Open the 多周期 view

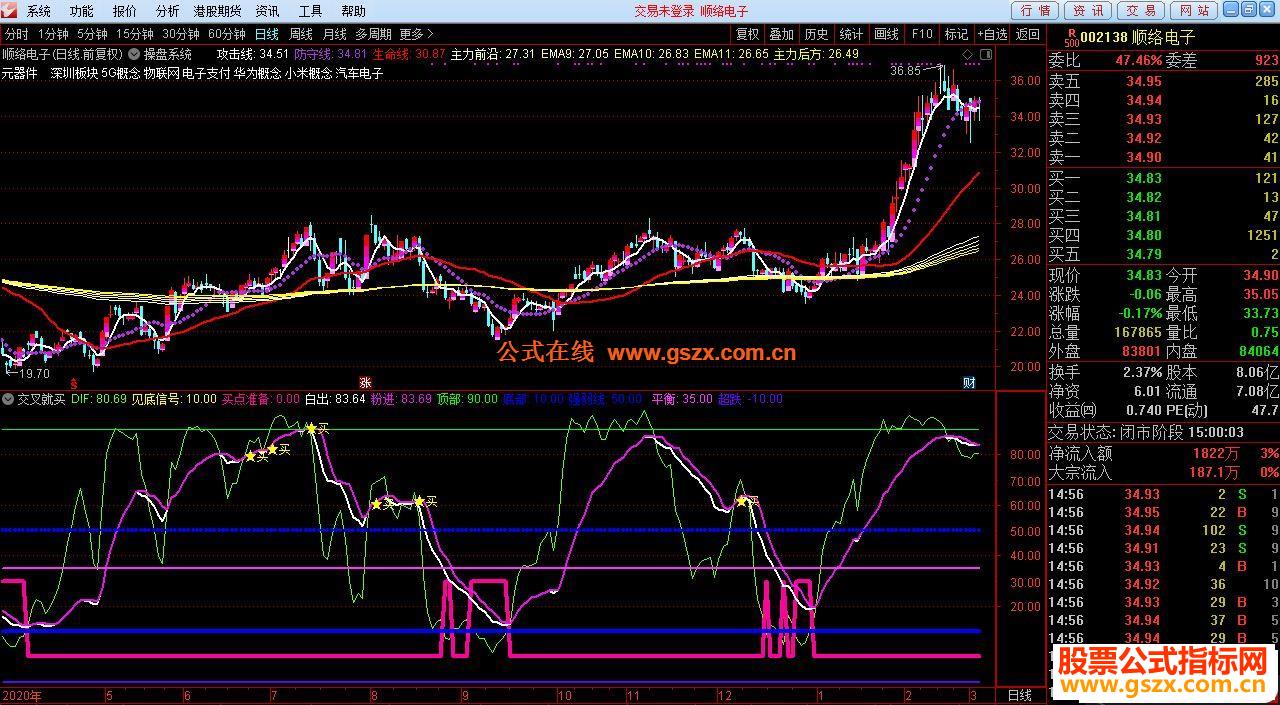(373, 33)
